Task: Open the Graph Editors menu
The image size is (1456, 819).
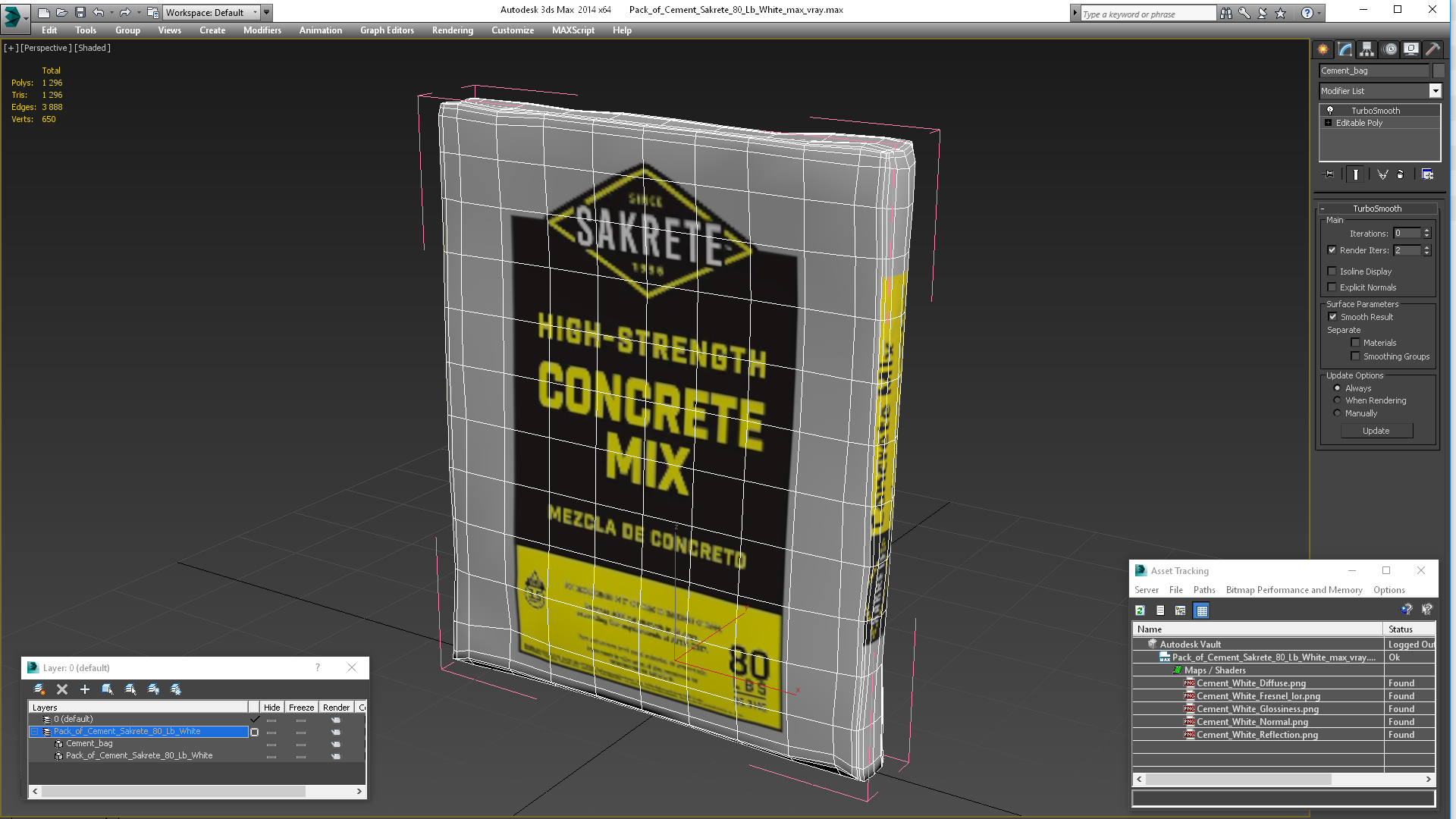Action: (x=387, y=30)
